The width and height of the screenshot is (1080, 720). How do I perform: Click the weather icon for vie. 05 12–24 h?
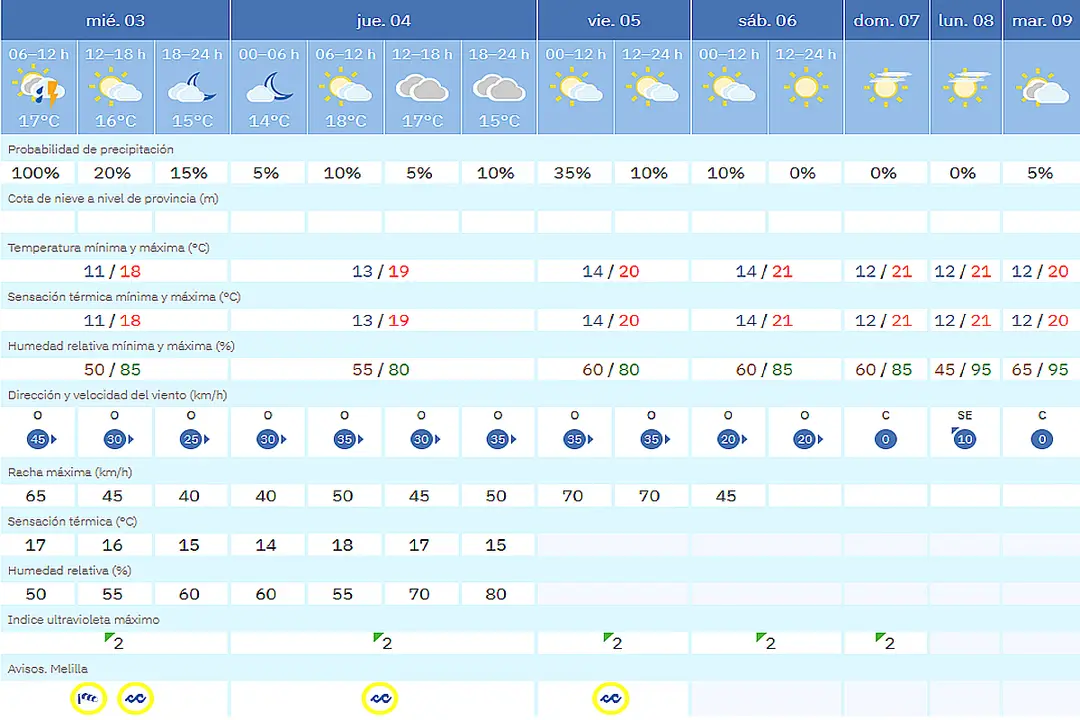[652, 88]
